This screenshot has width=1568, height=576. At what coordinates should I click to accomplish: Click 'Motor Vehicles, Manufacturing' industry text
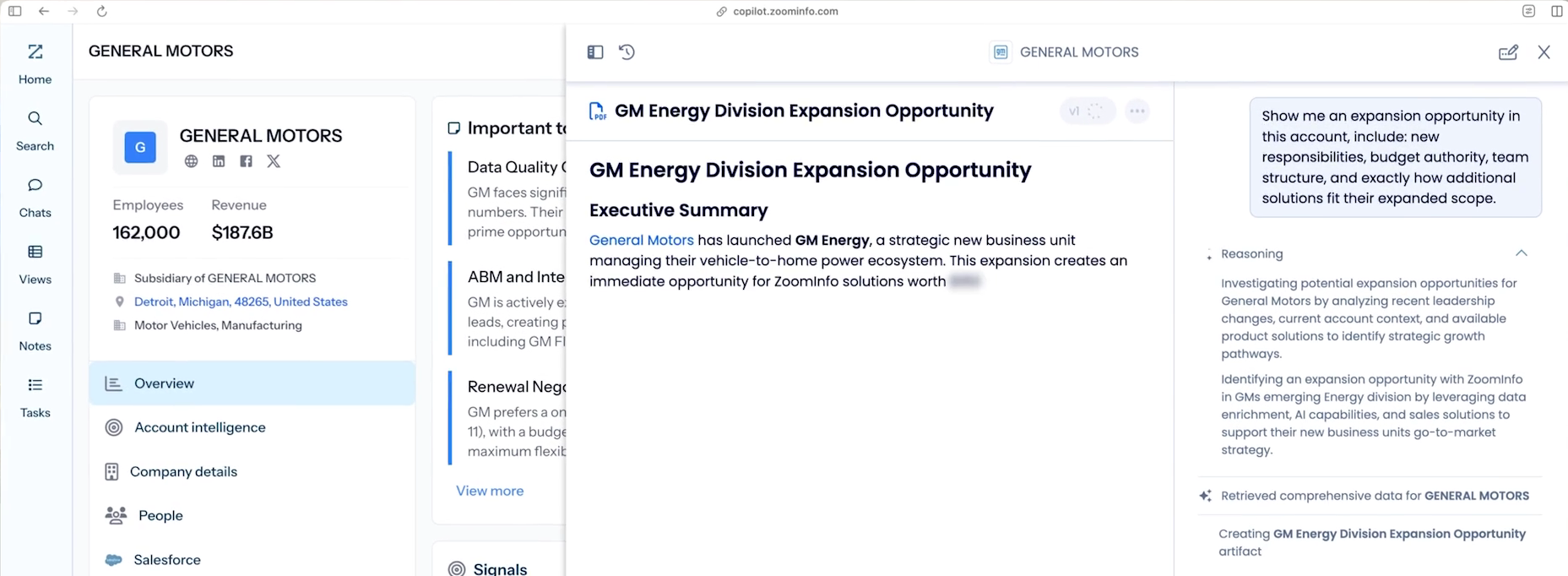coord(218,325)
